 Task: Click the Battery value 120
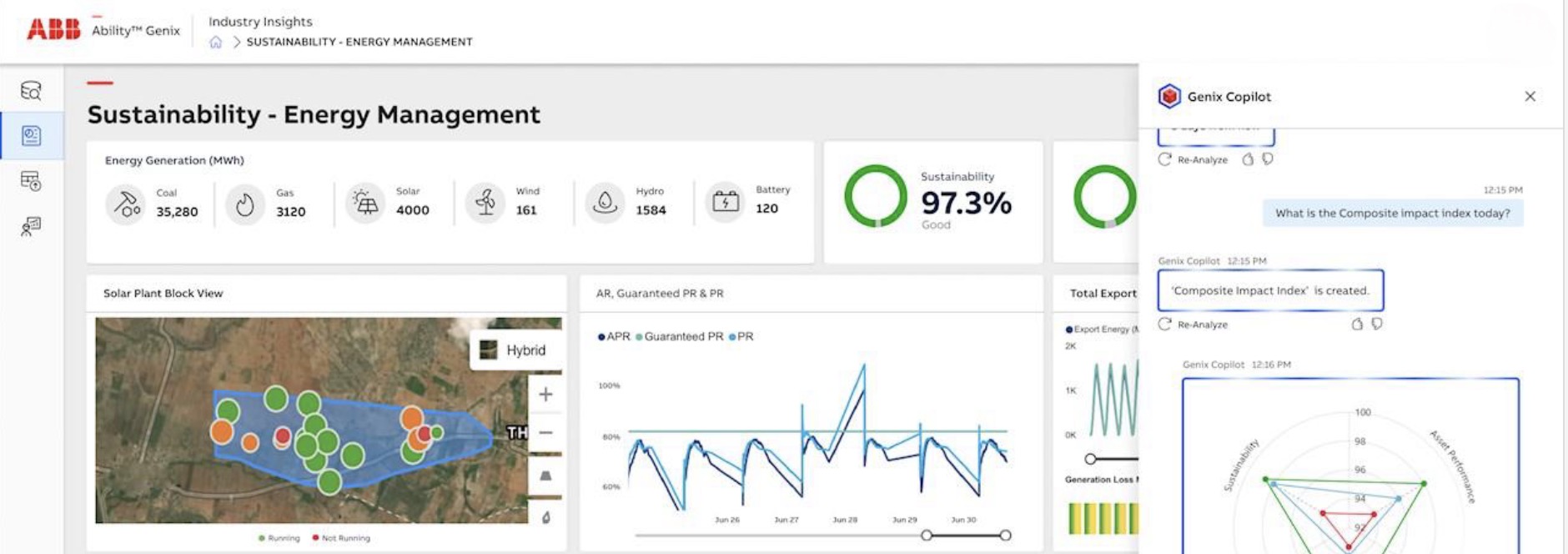(x=767, y=209)
